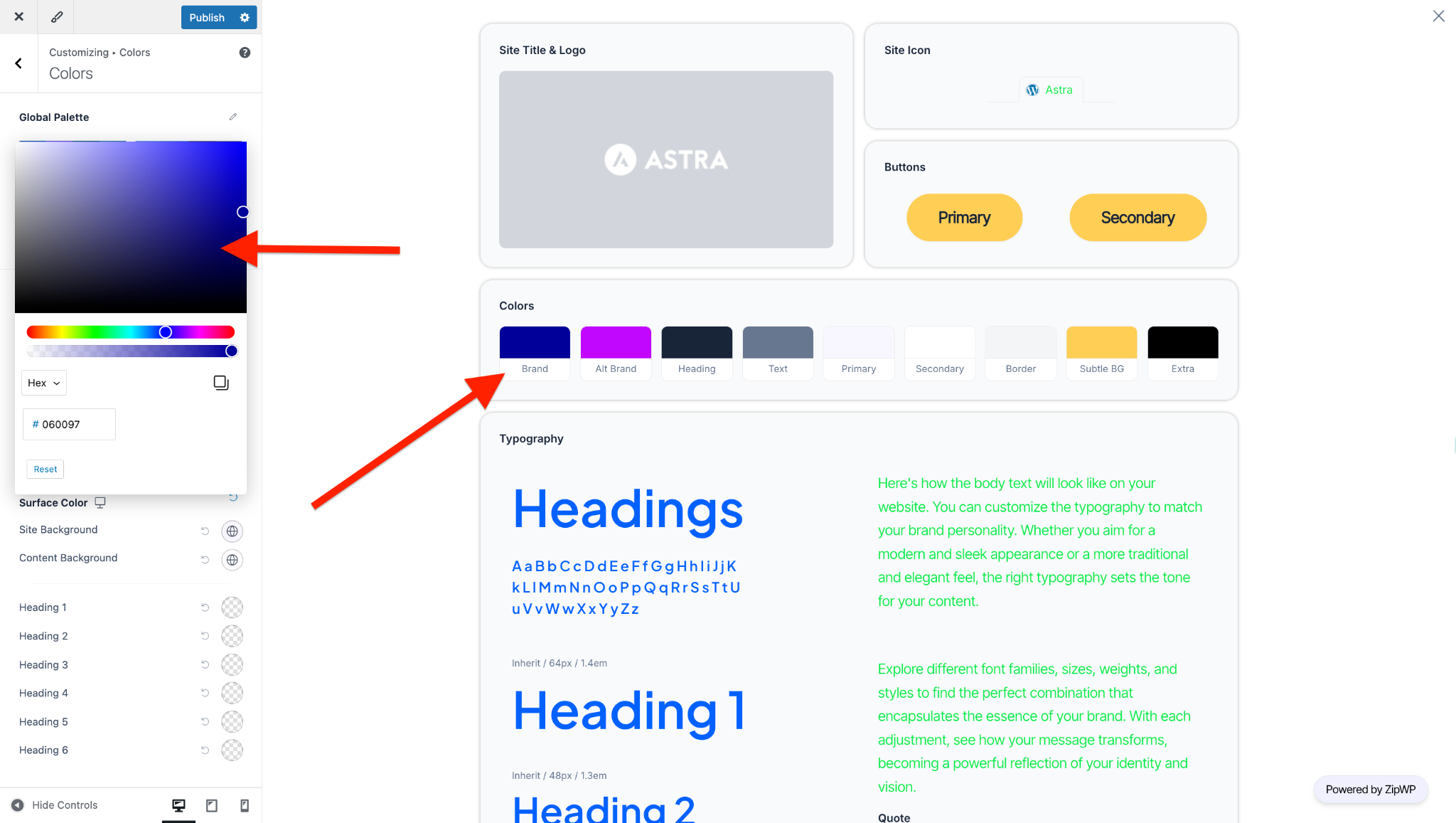
Task: Open Publish settings gear icon
Action: (x=245, y=17)
